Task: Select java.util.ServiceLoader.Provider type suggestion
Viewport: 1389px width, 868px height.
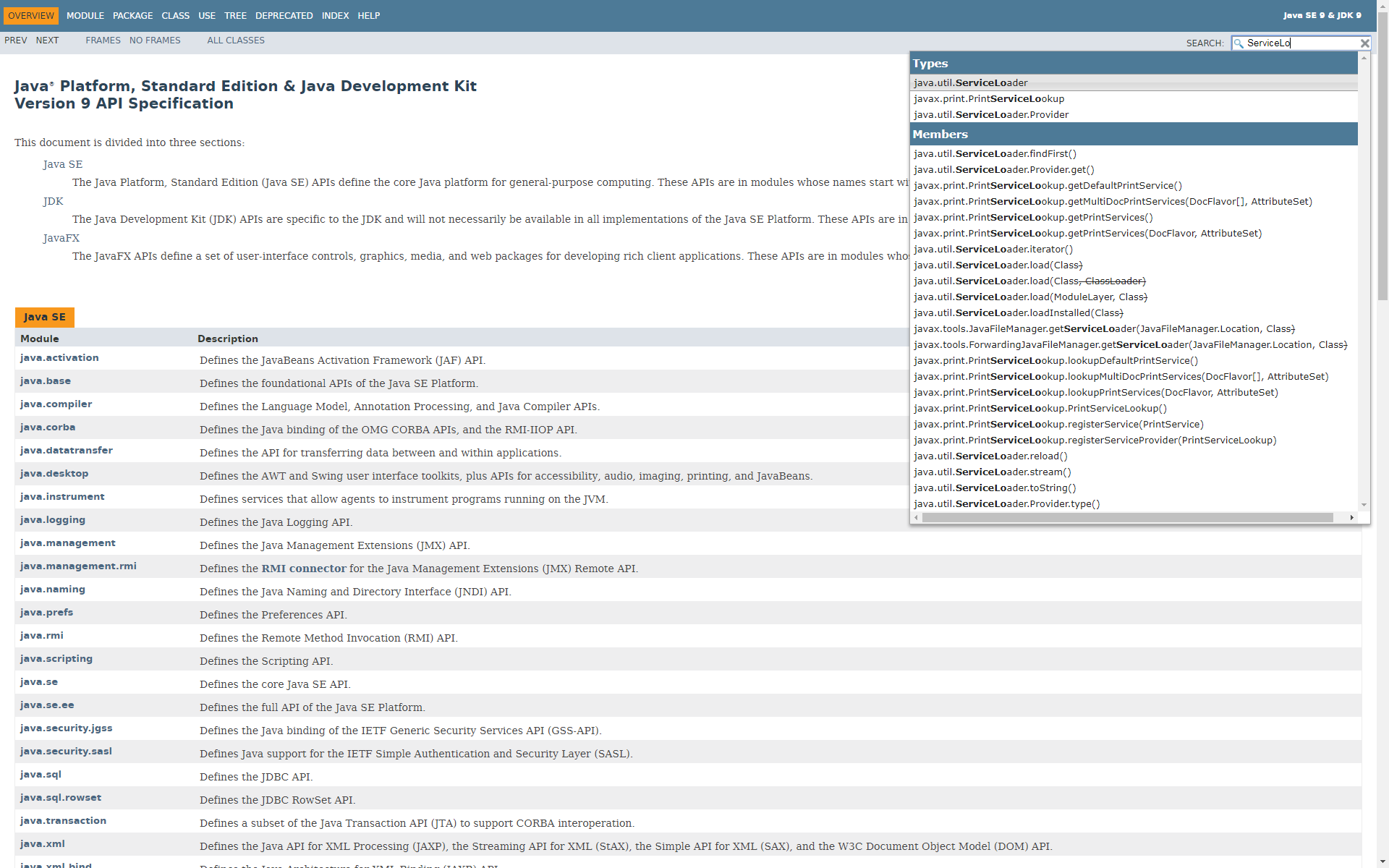Action: coord(1134,114)
